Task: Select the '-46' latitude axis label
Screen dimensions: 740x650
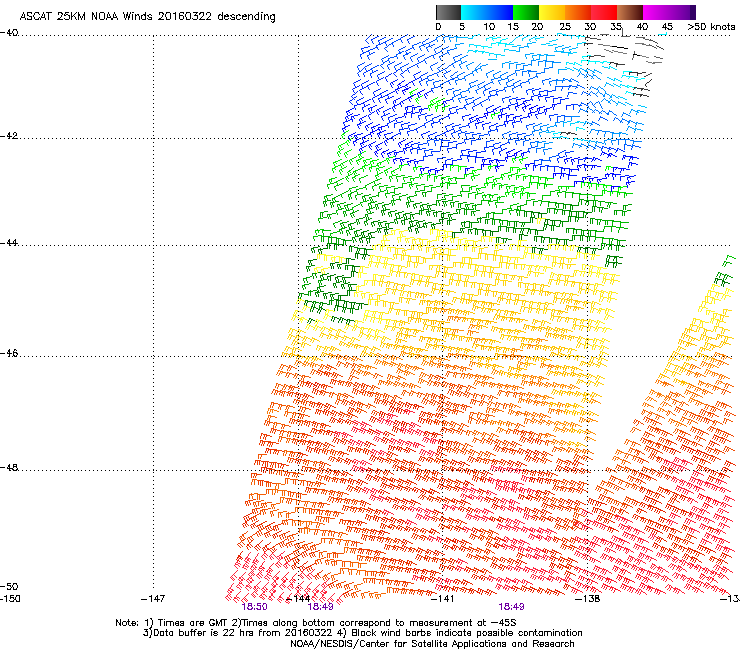Action: click(x=9, y=353)
